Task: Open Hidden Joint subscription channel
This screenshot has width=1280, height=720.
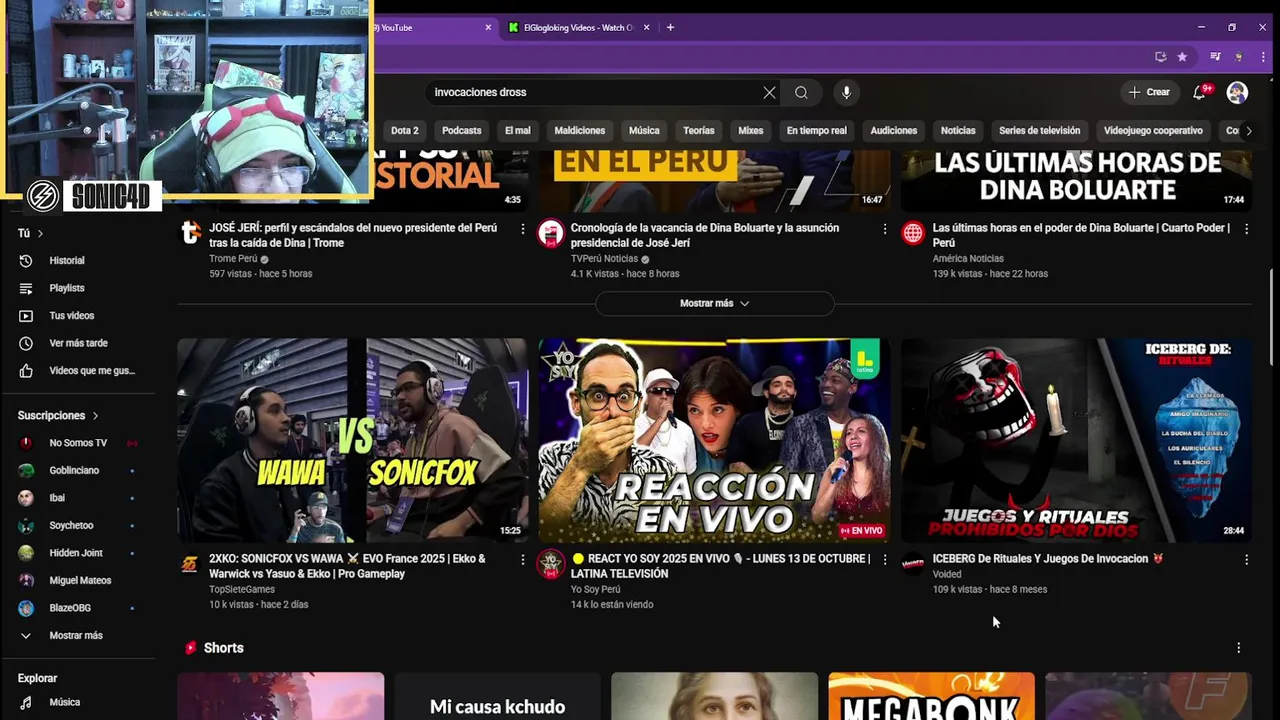Action: [x=77, y=553]
